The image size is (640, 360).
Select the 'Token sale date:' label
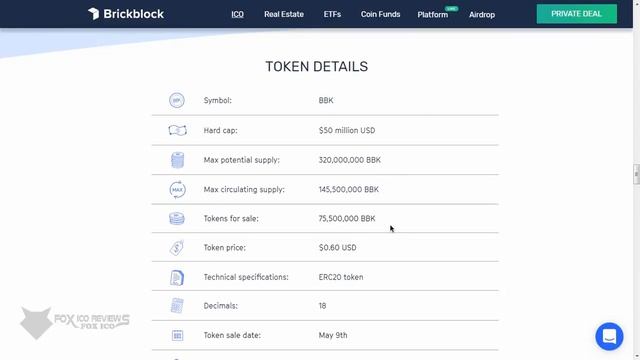(x=232, y=335)
